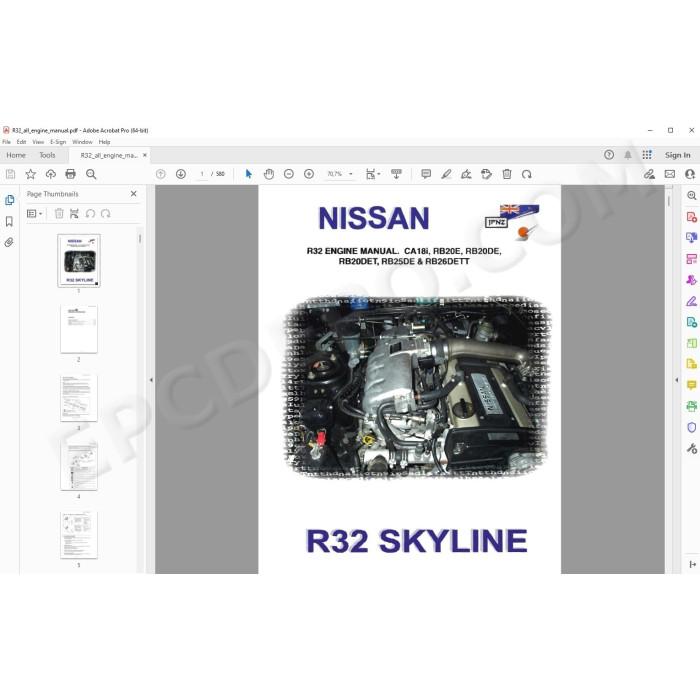Open the Bookmarks panel icon
Viewport: 700px width, 700px height.
click(9, 221)
